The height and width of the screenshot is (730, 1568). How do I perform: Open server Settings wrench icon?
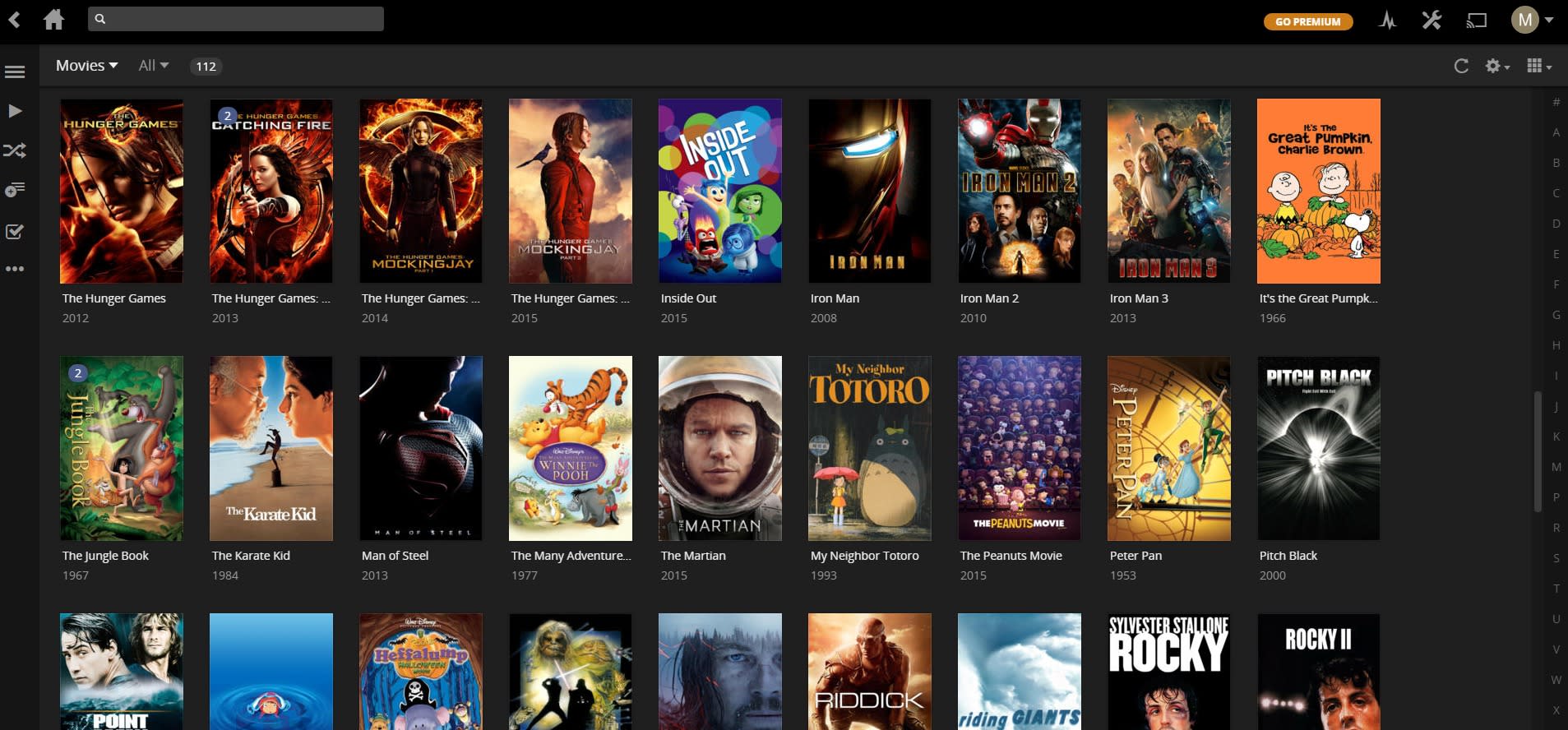pos(1432,20)
